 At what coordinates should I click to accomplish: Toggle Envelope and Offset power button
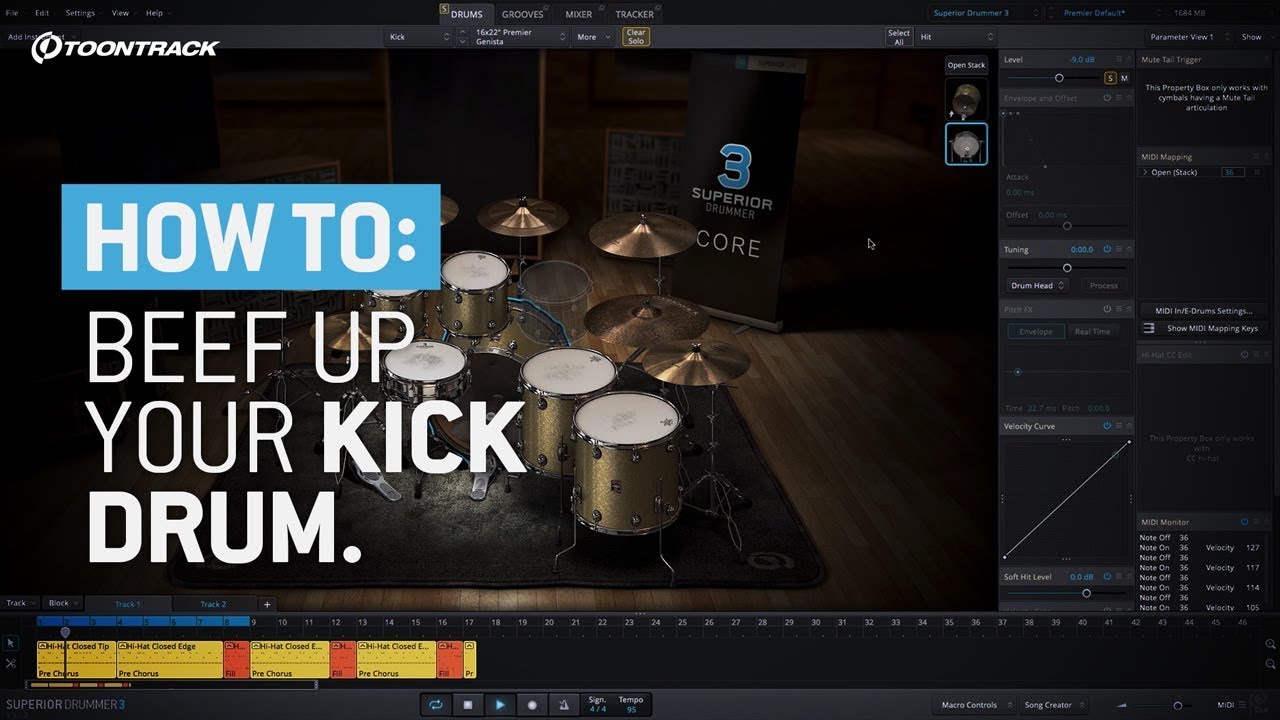click(1107, 98)
